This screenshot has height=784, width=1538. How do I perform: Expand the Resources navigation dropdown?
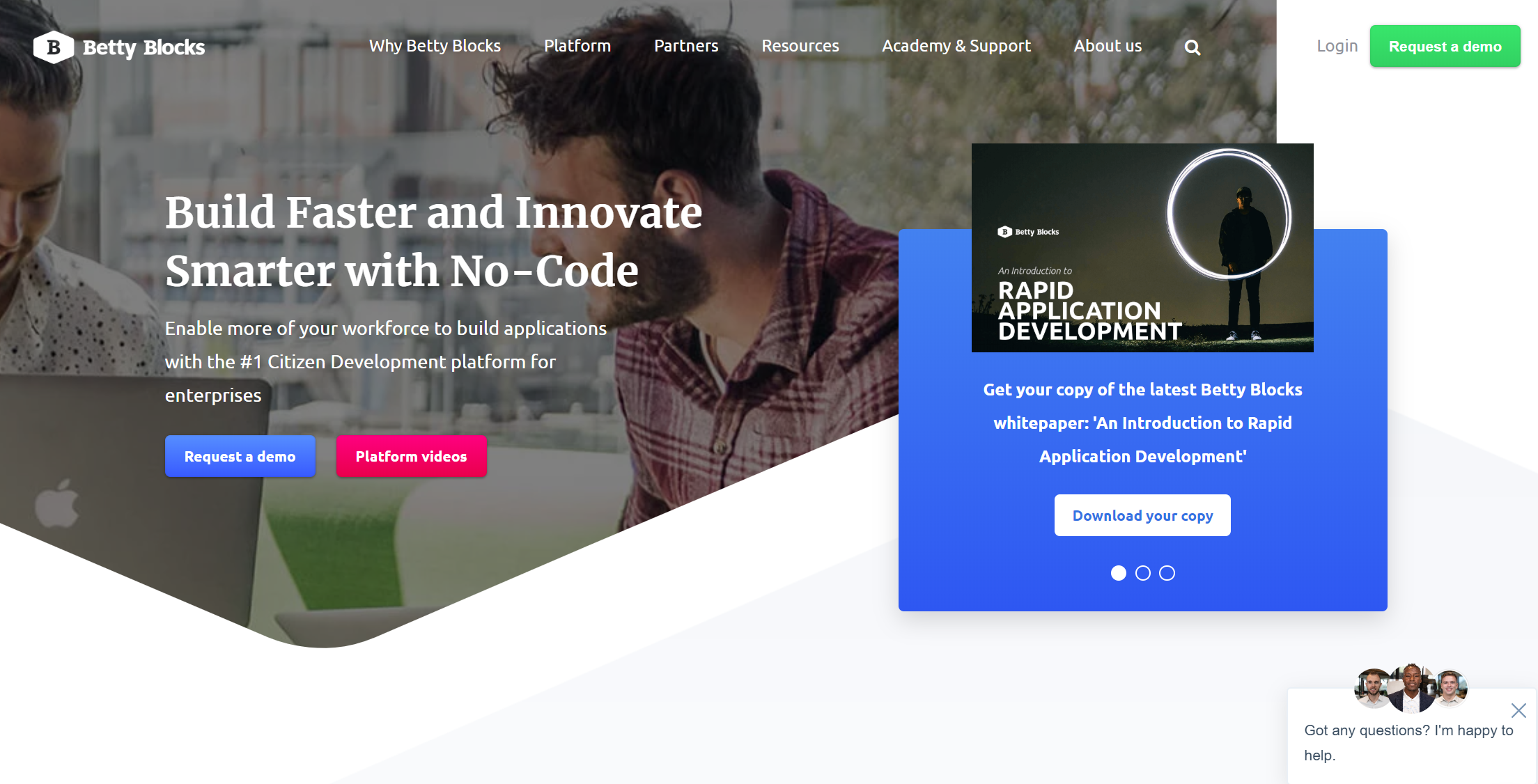(801, 45)
